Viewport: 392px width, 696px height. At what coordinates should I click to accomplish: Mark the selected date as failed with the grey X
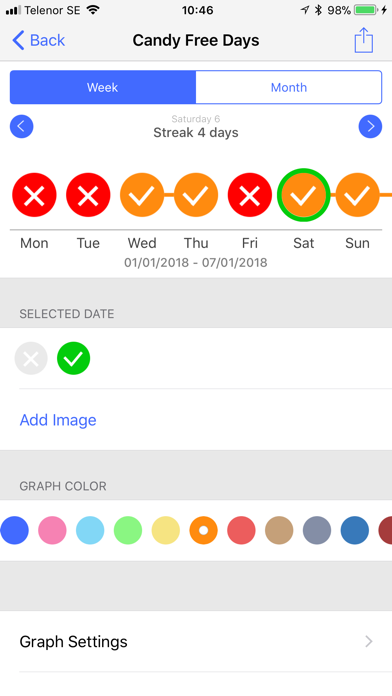point(31,358)
